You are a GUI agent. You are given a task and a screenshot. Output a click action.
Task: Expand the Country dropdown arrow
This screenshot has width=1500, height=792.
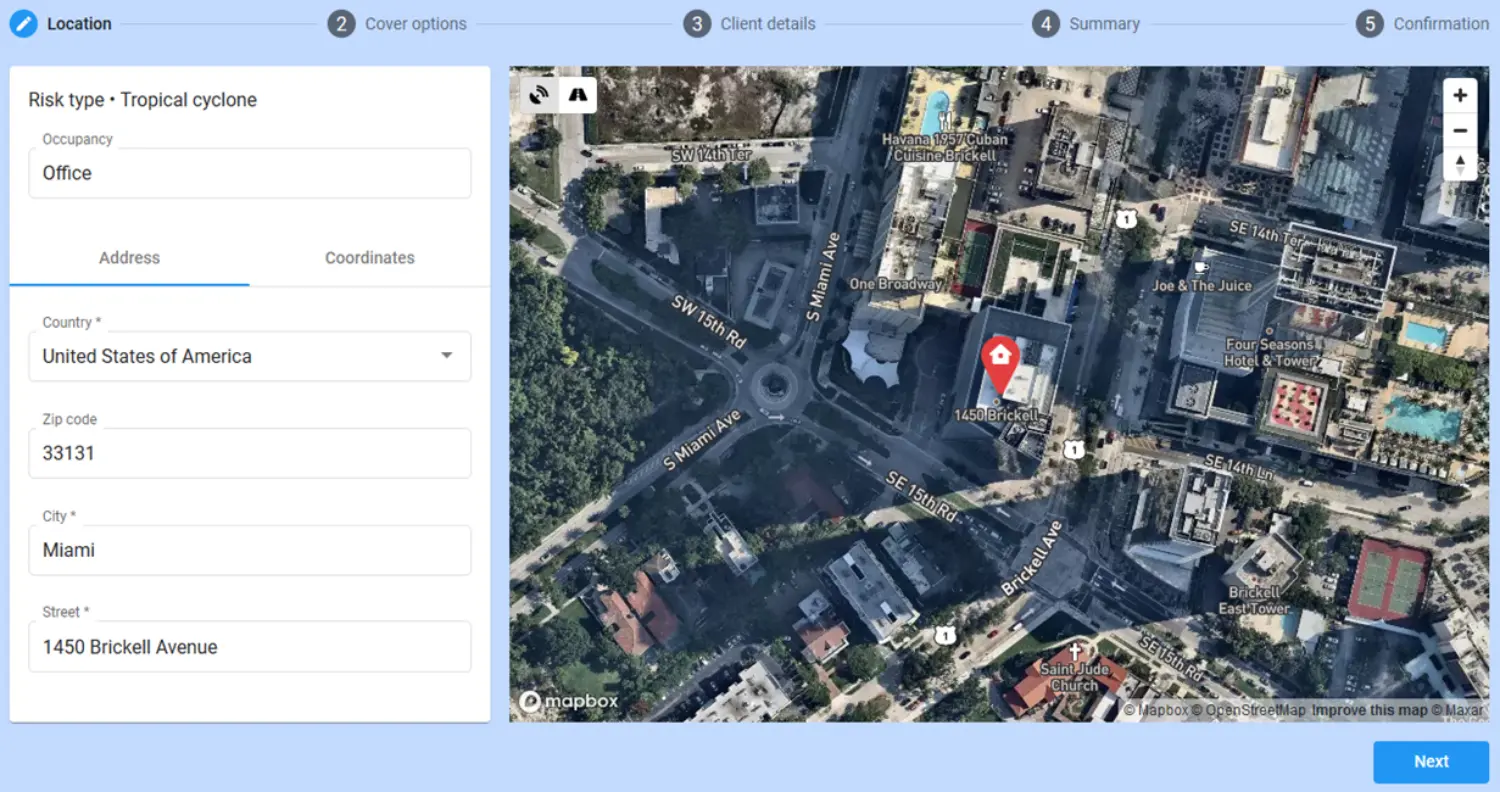point(447,356)
